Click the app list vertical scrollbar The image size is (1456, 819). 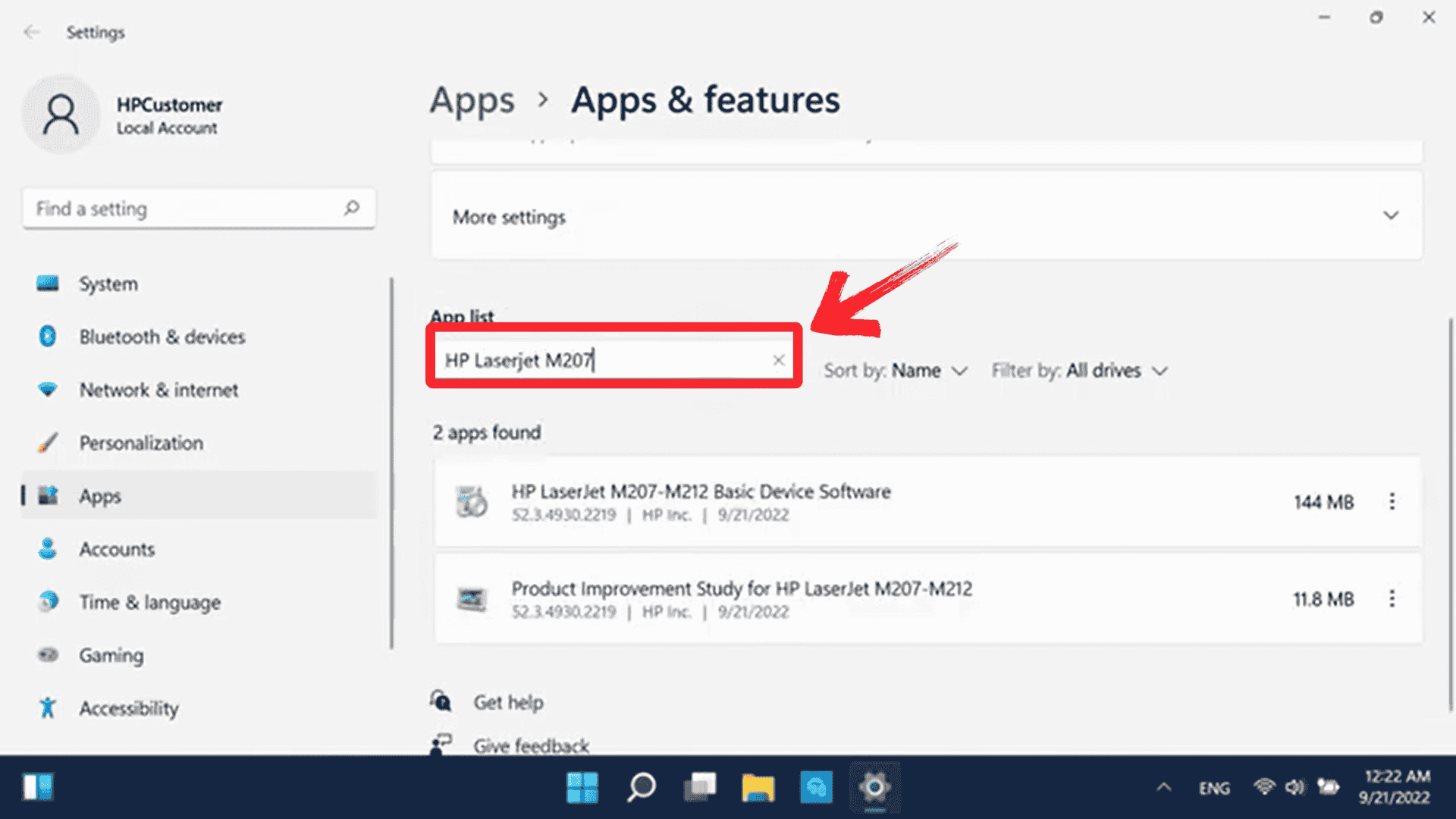tap(1450, 516)
